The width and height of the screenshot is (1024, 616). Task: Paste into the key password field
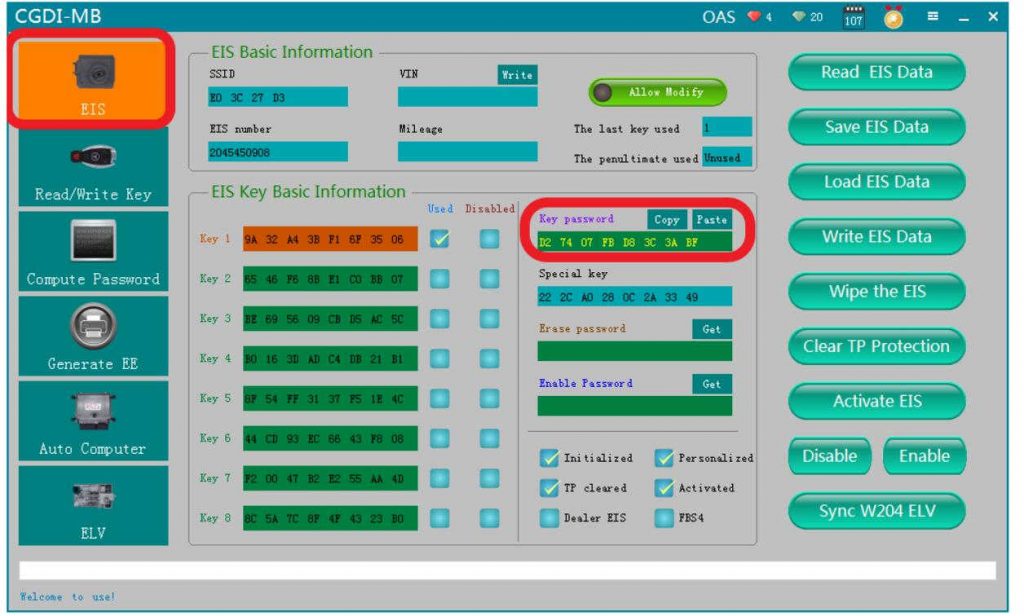[x=712, y=219]
